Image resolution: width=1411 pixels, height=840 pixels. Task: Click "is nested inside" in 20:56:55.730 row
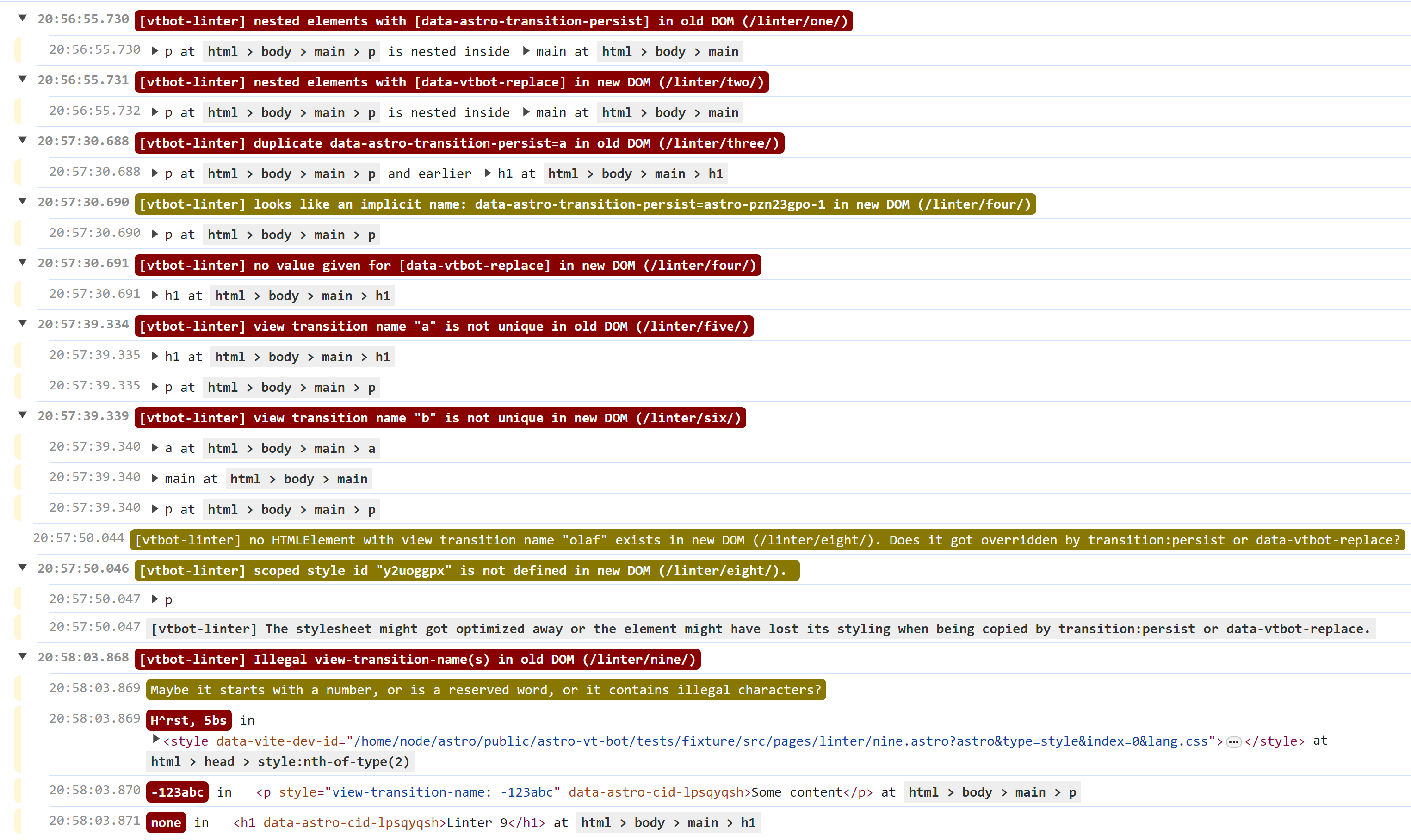pos(448,51)
